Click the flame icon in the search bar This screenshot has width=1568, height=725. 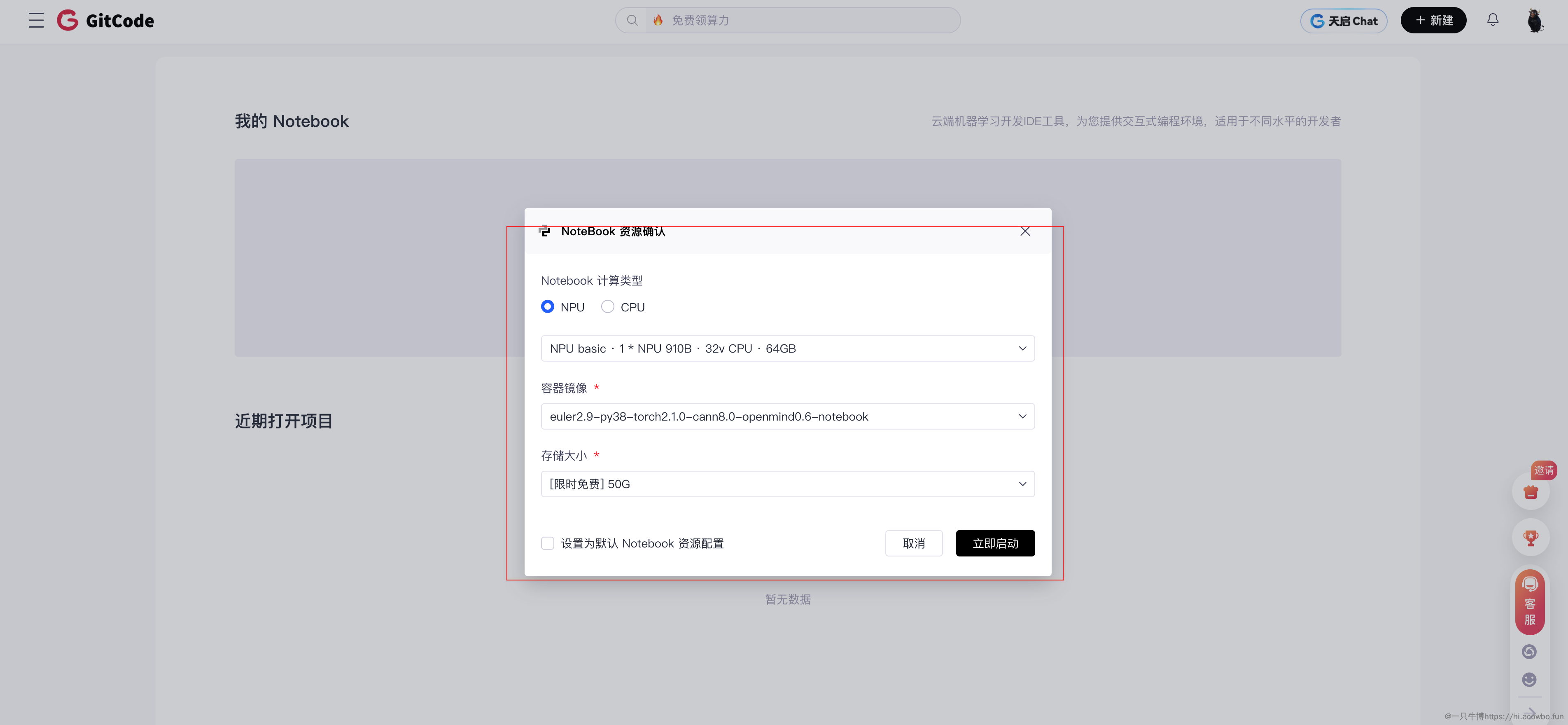(658, 19)
